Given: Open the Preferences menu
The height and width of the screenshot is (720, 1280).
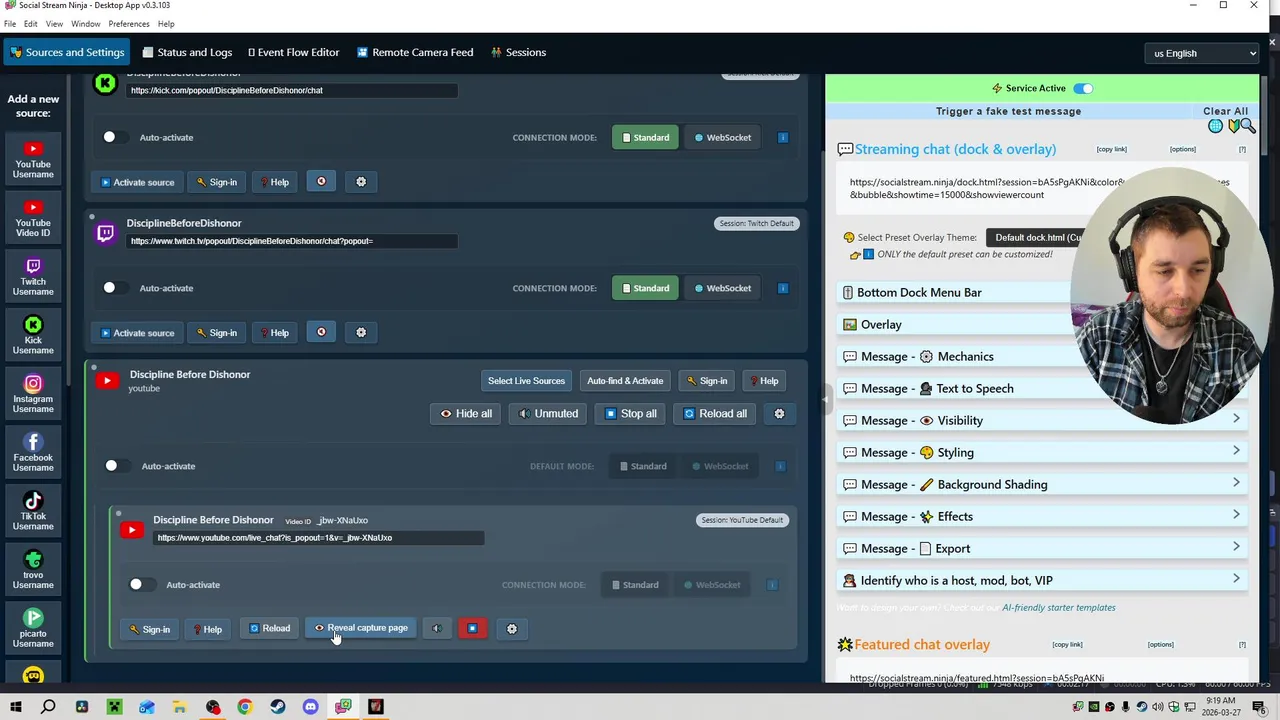Looking at the screenshot, I should tap(129, 24).
